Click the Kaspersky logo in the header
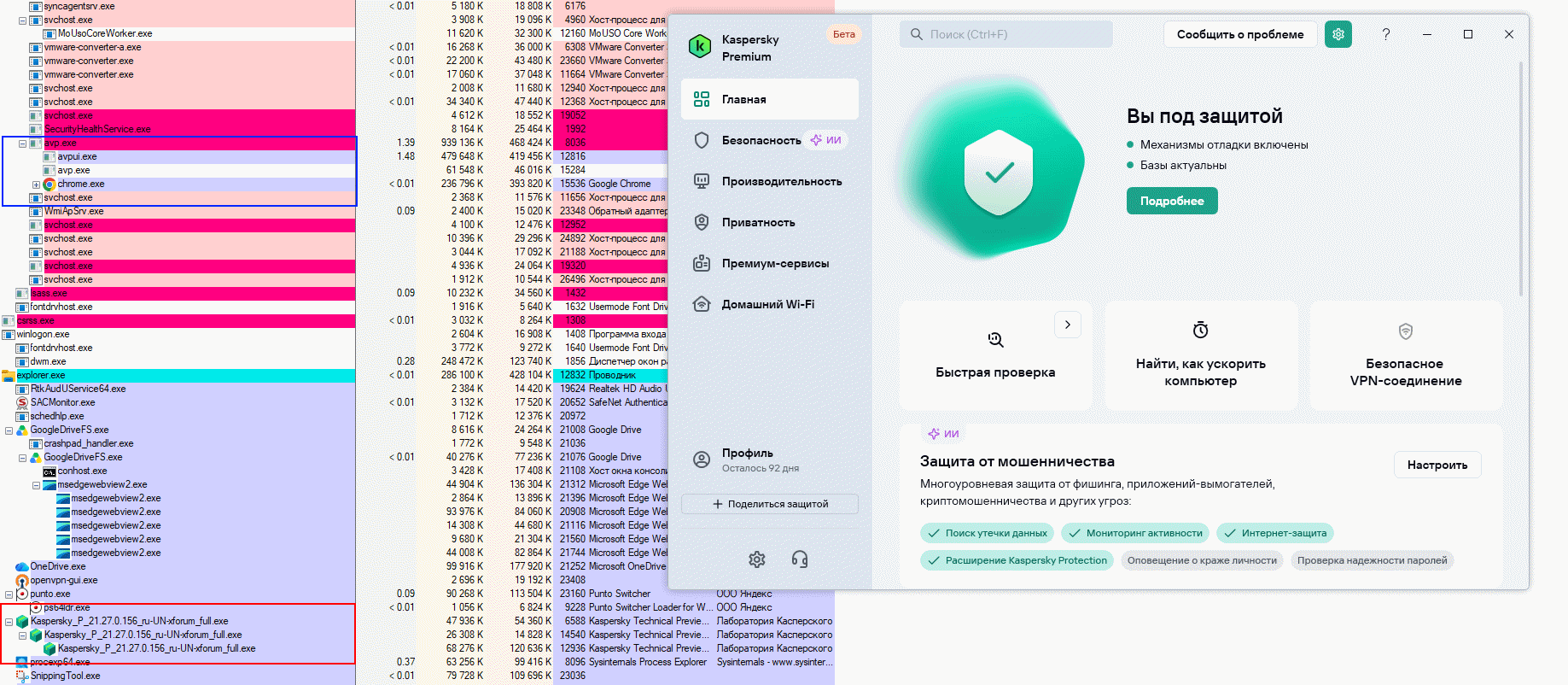Image resolution: width=1568 pixels, height=685 pixels. click(x=700, y=46)
